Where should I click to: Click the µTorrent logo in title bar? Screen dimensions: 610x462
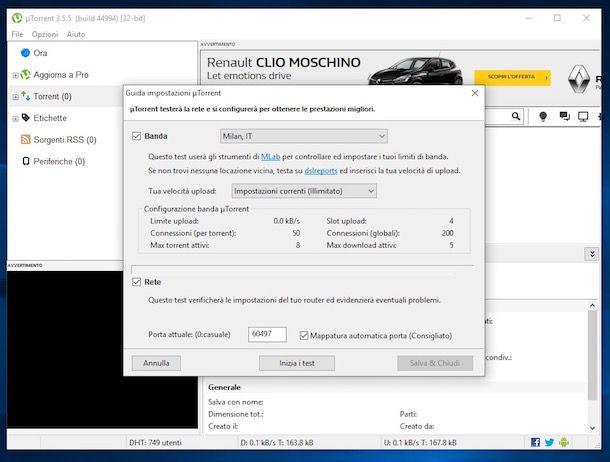pos(17,18)
